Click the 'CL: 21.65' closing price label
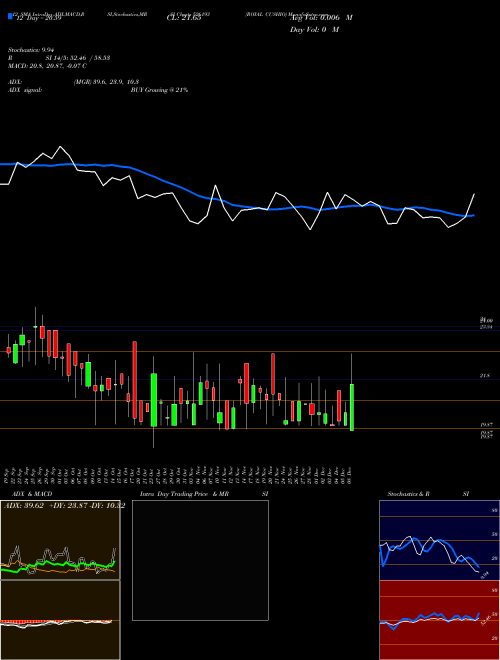This screenshot has height=660, width=500. [x=184, y=18]
